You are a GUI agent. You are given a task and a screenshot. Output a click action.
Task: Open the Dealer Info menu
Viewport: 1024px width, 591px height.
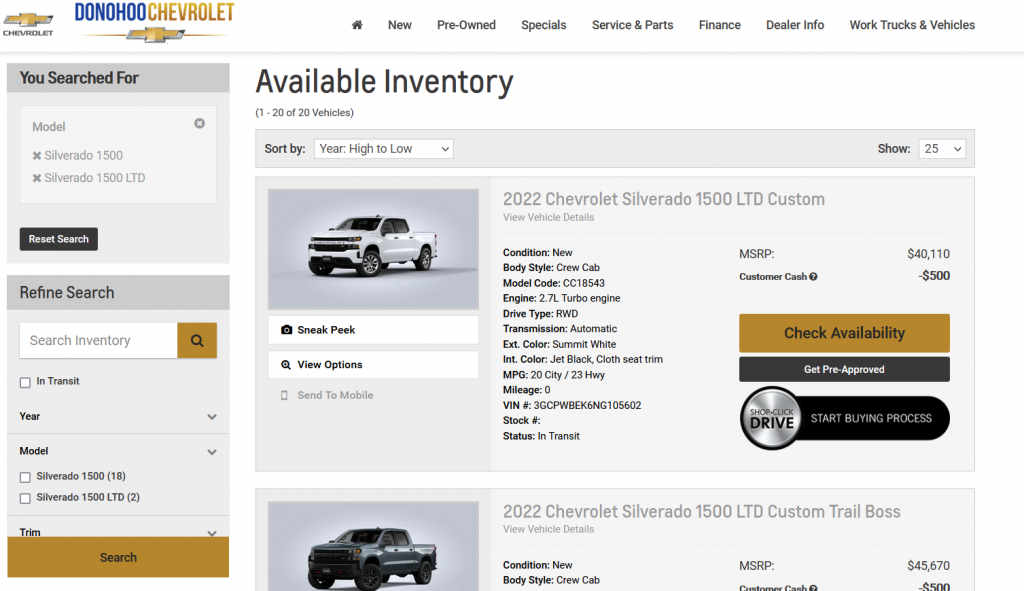pos(795,25)
